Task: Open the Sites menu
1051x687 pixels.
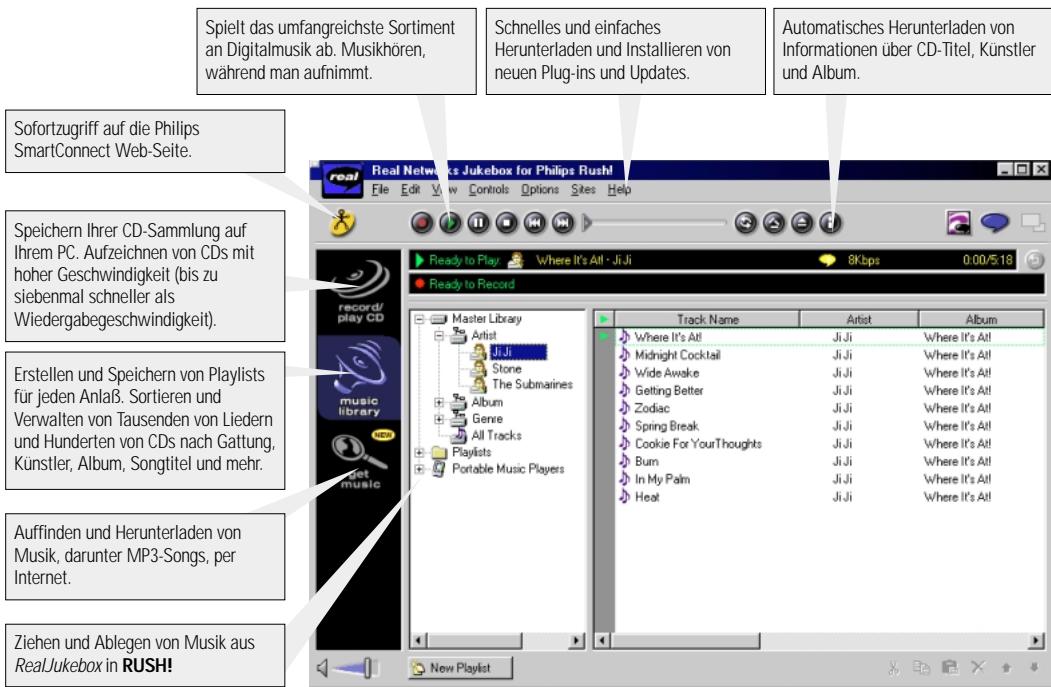Action: [x=583, y=190]
